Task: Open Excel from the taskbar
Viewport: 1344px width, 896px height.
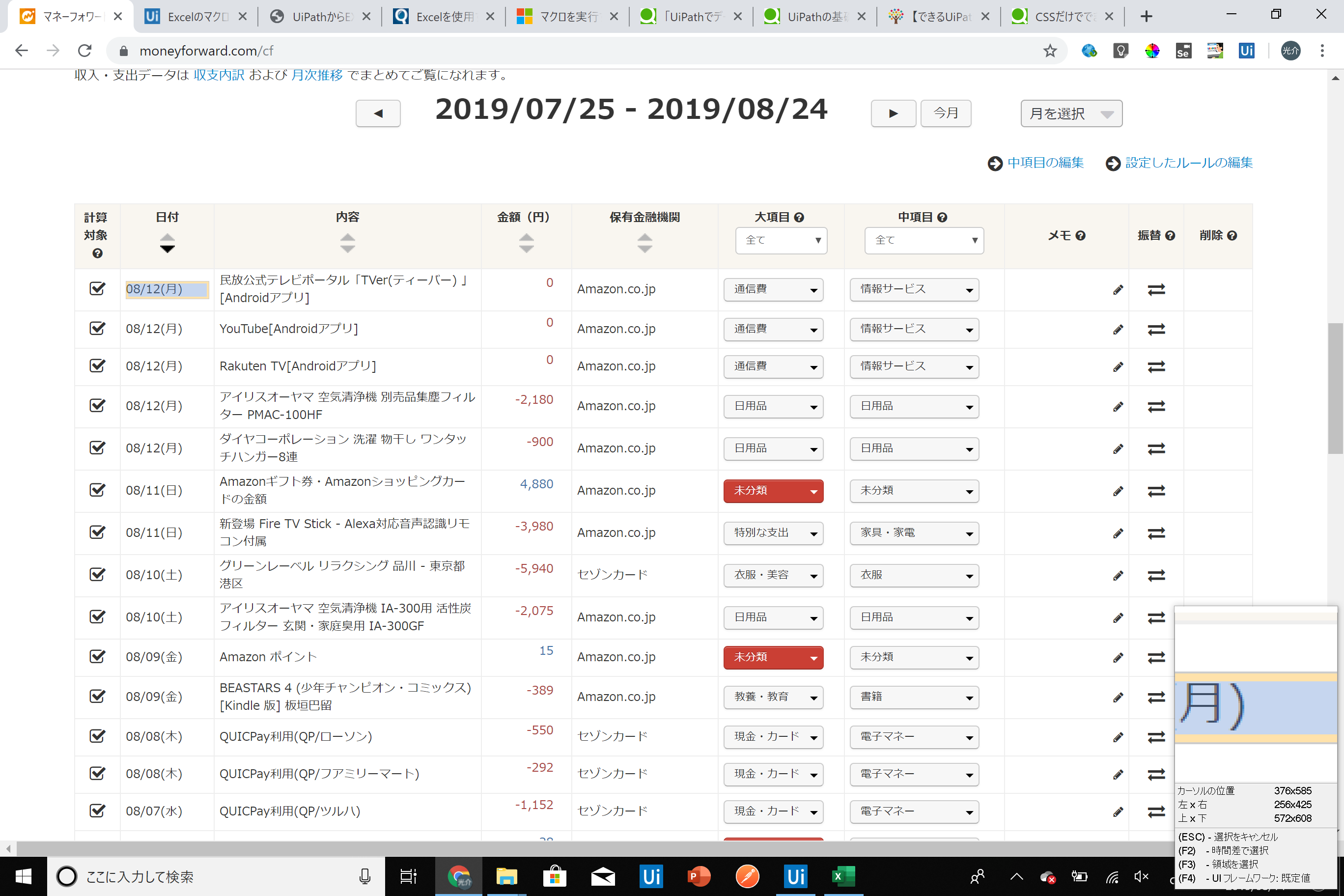Action: 843,876
